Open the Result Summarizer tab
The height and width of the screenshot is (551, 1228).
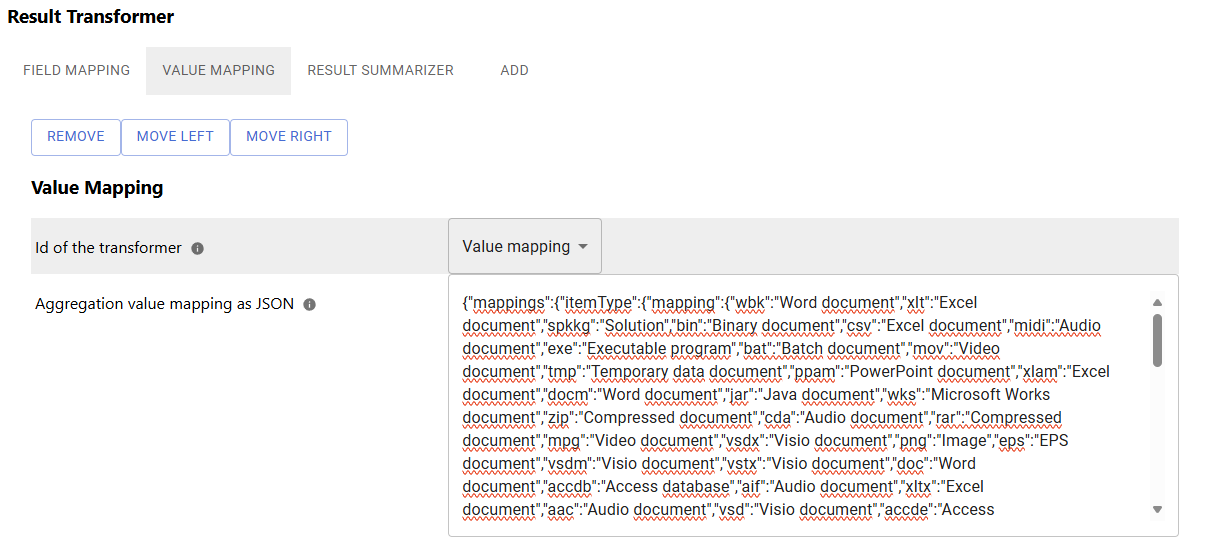(380, 70)
